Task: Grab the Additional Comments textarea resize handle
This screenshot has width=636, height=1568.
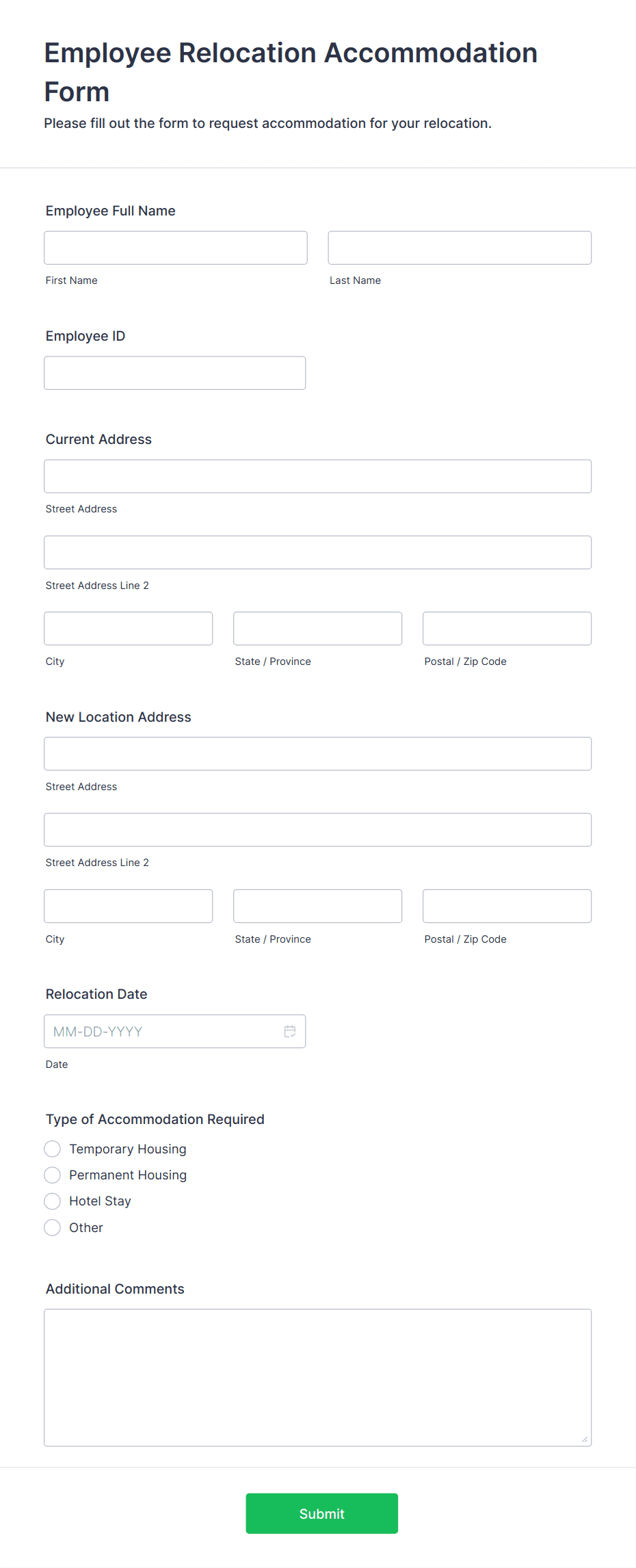Action: [x=585, y=1439]
